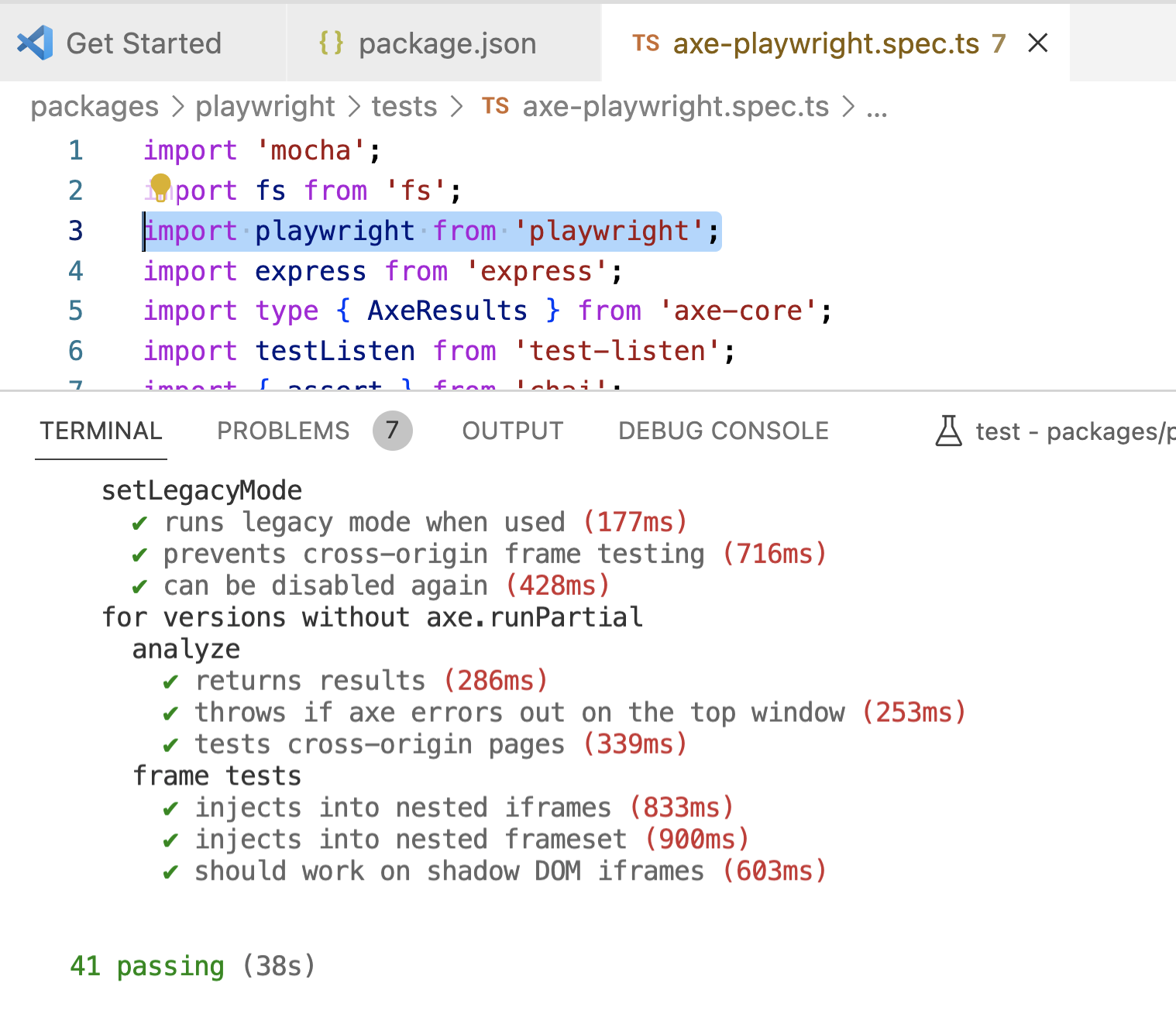Click line number 5 in the gutter
1176x1010 pixels.
coord(75,311)
